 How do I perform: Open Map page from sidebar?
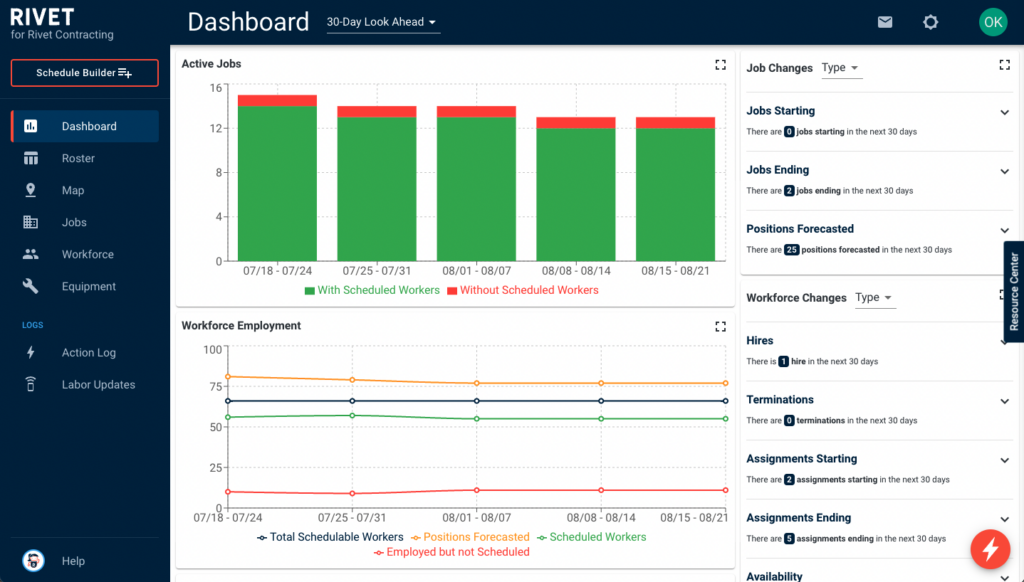pos(85,190)
